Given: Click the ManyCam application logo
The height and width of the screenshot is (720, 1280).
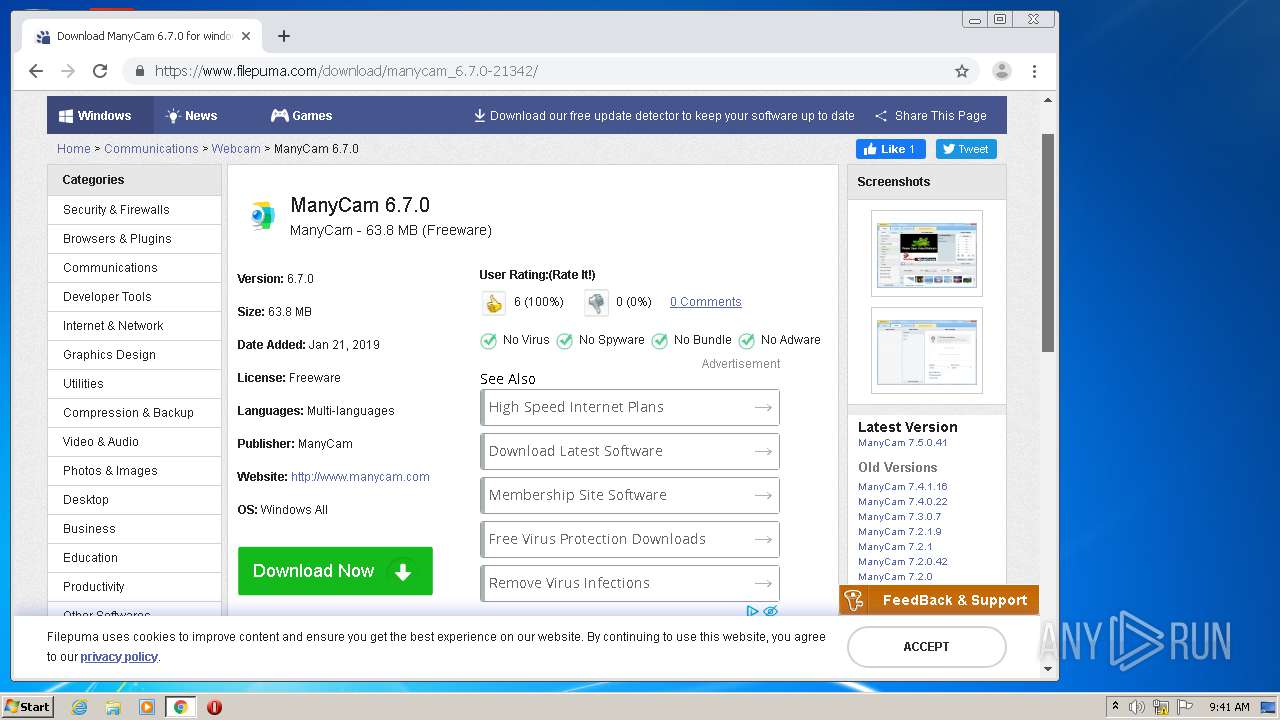Looking at the screenshot, I should point(262,215).
